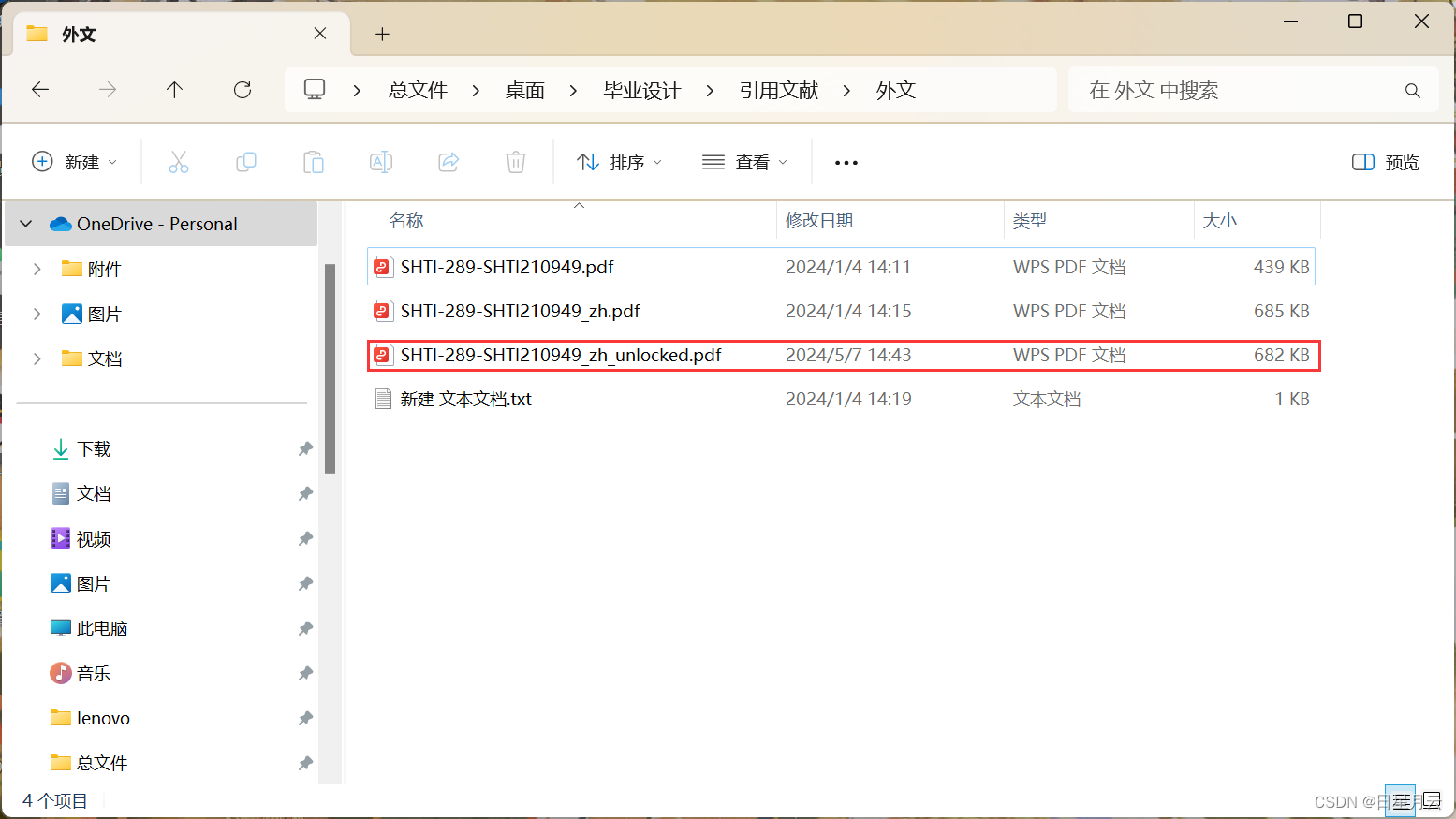
Task: Go up one folder level
Action: [174, 90]
